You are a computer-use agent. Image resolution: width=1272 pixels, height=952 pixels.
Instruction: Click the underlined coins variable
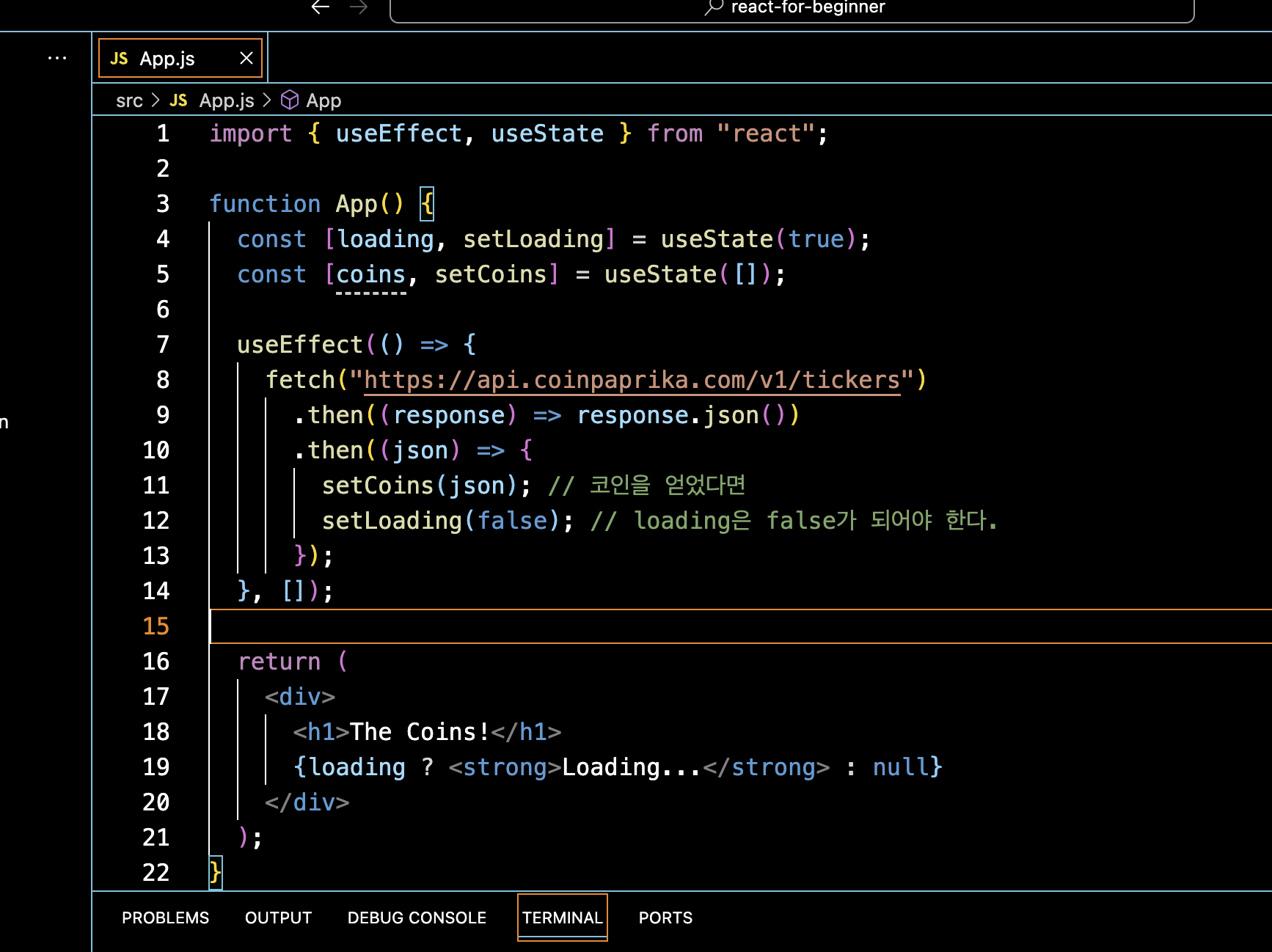pyautogui.click(x=371, y=274)
